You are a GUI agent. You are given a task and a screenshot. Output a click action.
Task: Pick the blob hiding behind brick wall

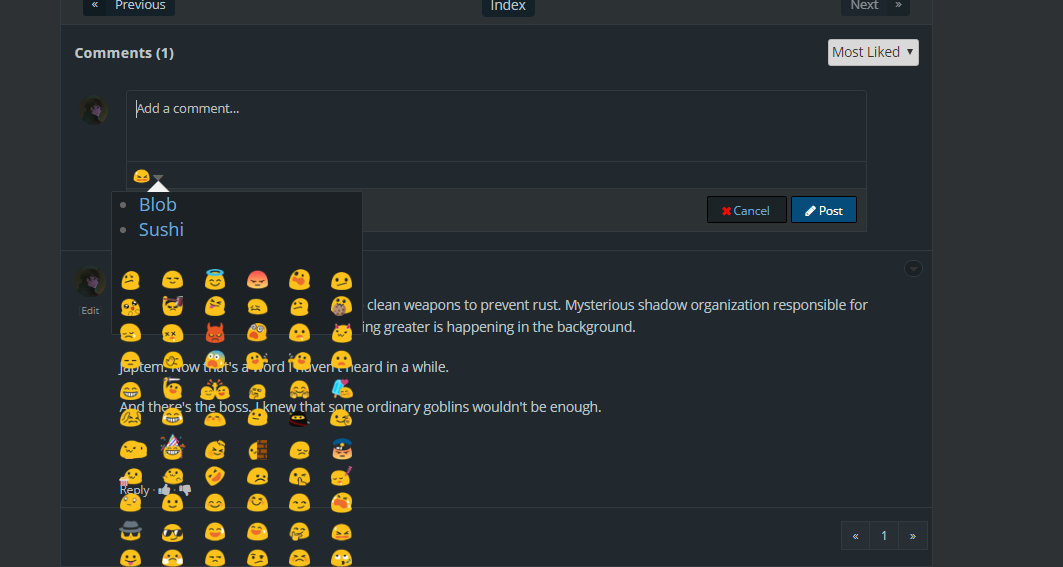257,450
